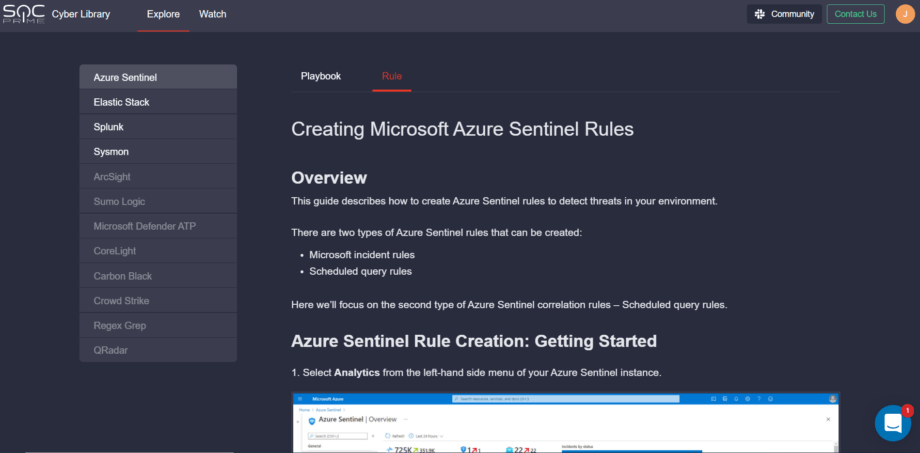Open the user avatar J menu
This screenshot has width=920, height=453.
(905, 14)
